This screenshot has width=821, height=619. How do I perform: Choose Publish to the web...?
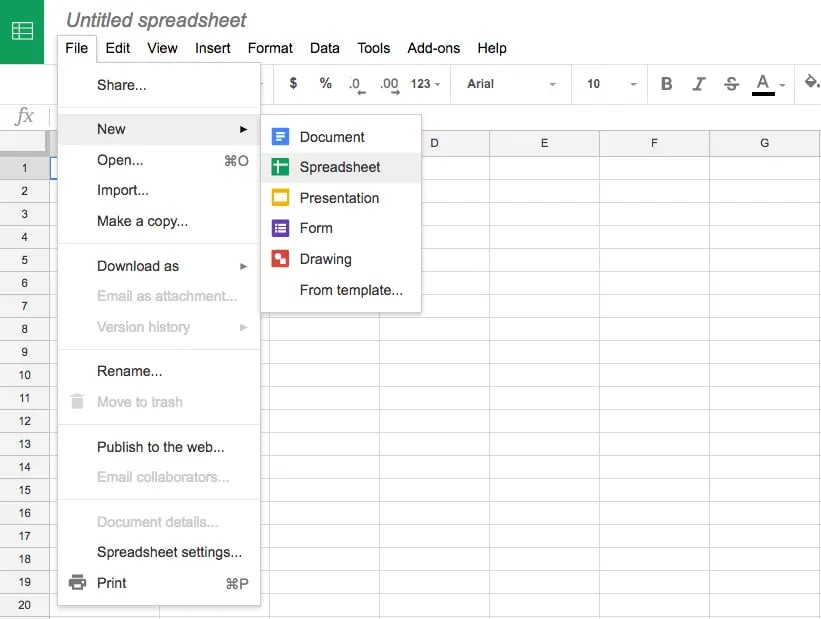159,447
